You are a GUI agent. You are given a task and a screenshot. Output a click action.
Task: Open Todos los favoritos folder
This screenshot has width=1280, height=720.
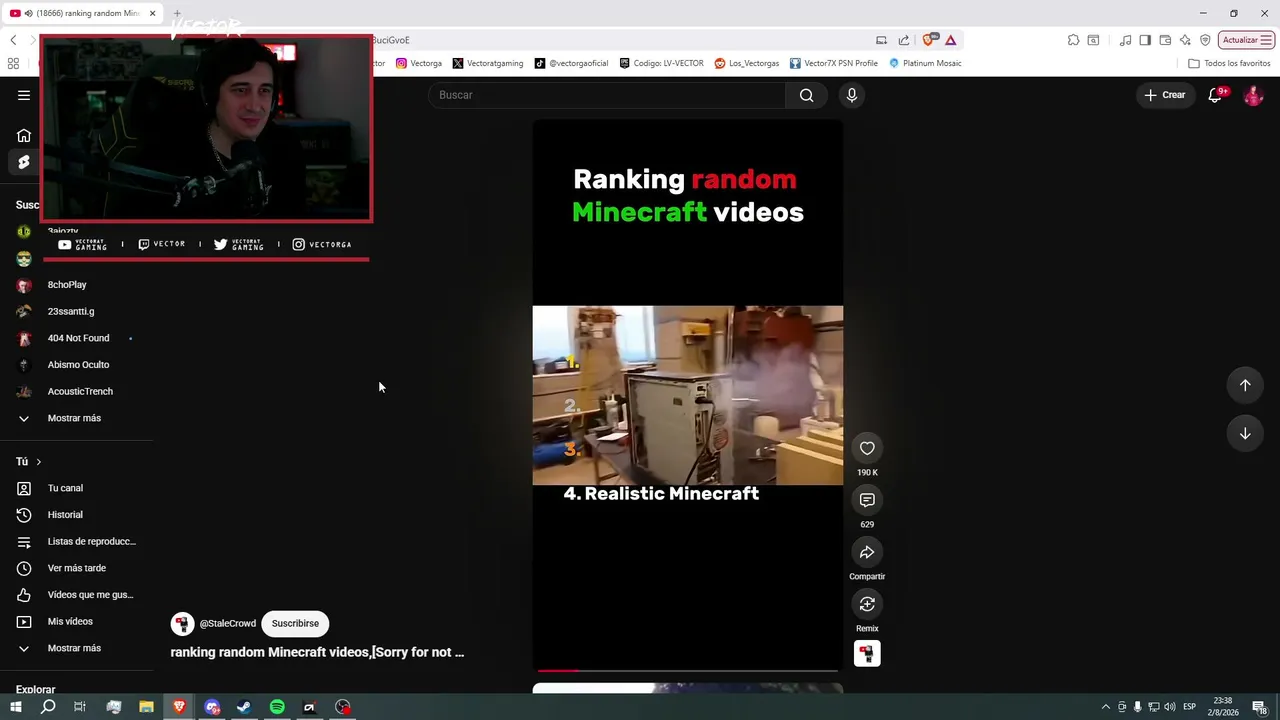(x=1229, y=63)
